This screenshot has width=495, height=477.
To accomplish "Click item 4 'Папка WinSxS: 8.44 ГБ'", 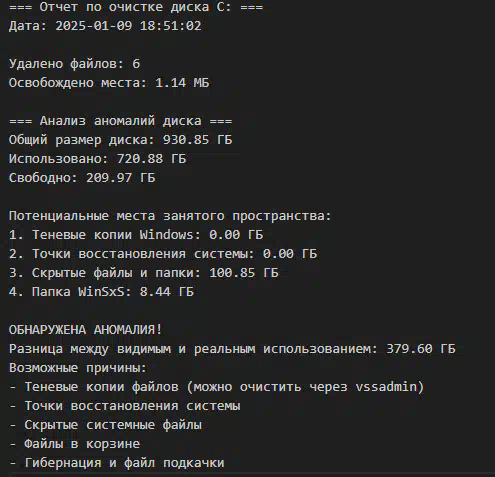I will click(101, 292).
